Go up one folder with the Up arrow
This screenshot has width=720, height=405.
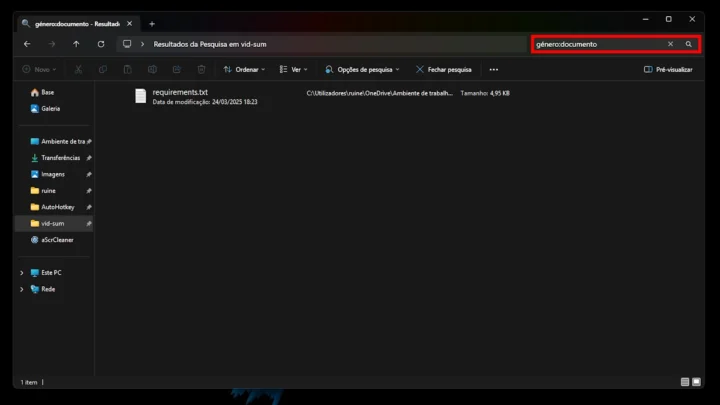76,44
